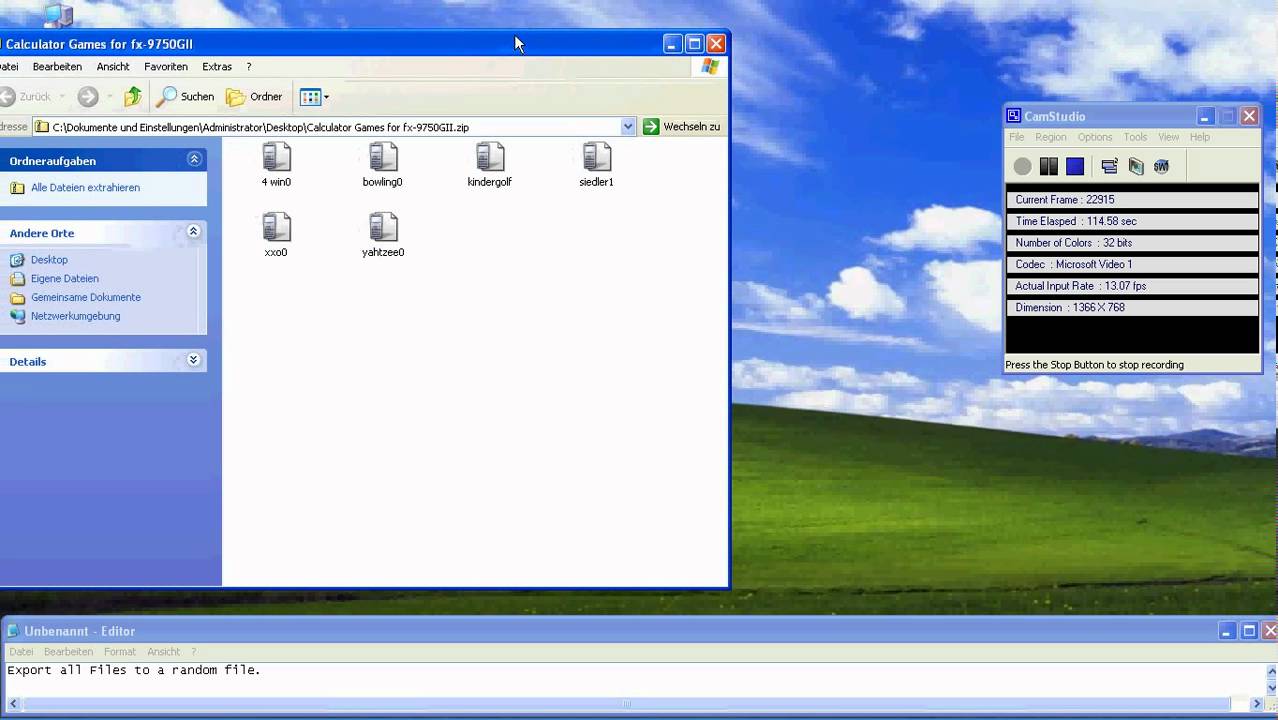
Task: Click the Time Elapsed : 114.58 sec readout
Action: tap(1132, 221)
